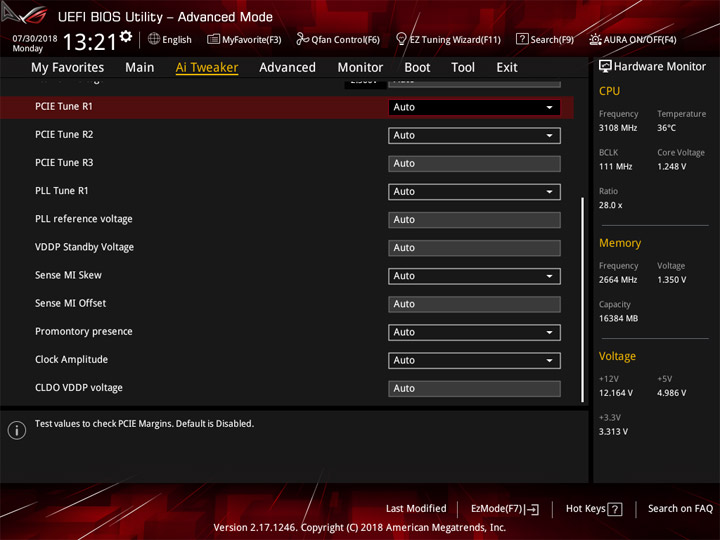Open the PCIE Tune R1 dropdown
Screen dimensions: 720x540
click(x=474, y=107)
